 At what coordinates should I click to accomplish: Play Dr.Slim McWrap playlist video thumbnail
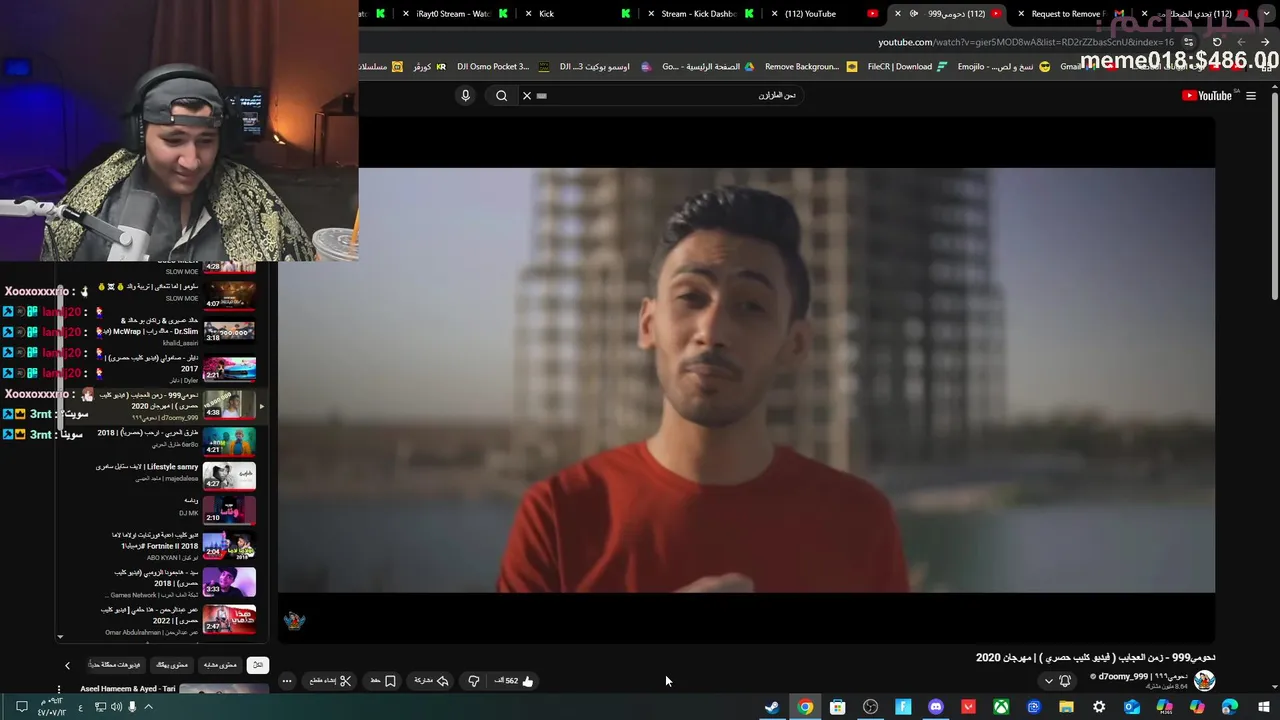point(229,330)
